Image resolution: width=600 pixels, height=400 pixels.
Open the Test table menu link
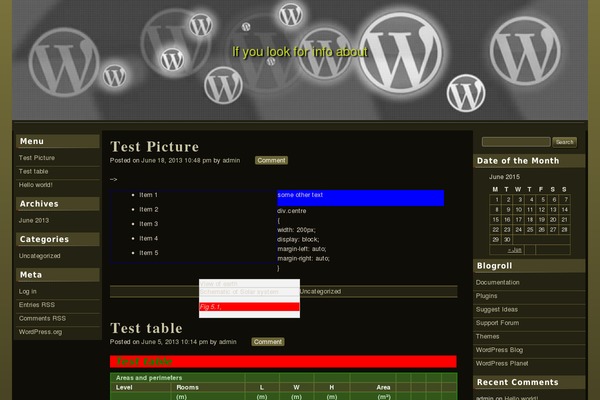33,171
